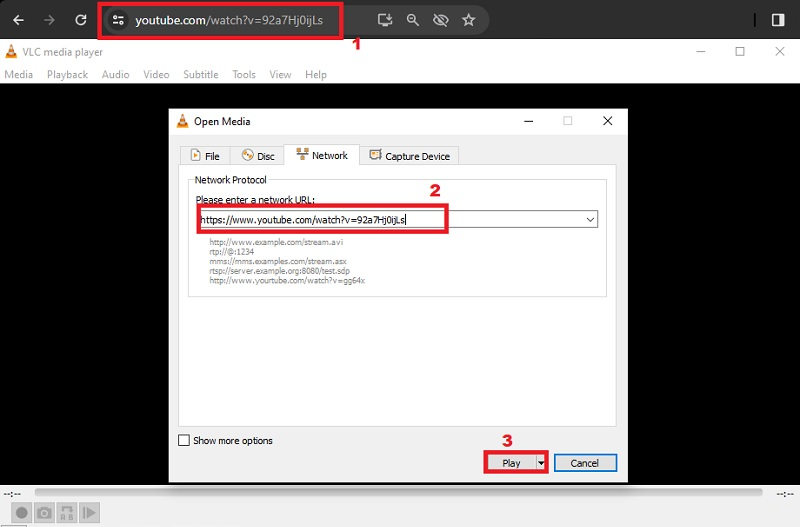Open the Video menu

(x=156, y=74)
